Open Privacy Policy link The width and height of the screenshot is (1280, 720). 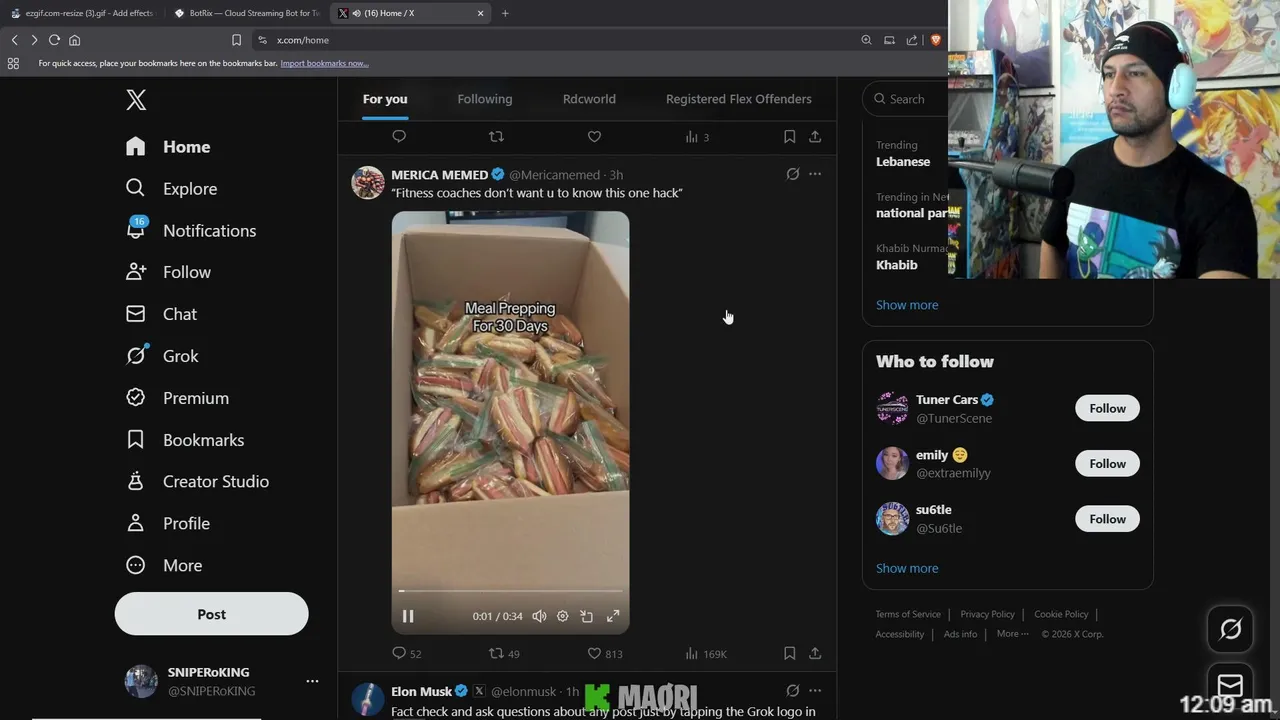tap(987, 614)
